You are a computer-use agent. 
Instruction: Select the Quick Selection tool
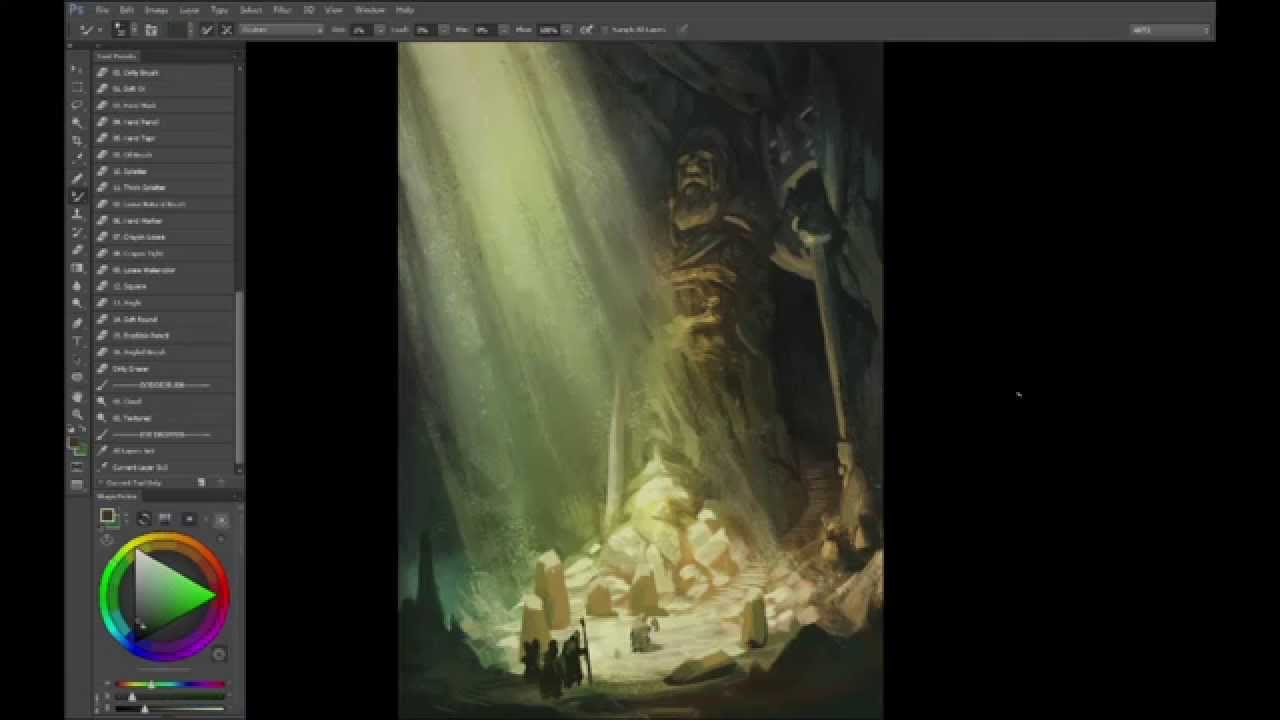click(77, 122)
